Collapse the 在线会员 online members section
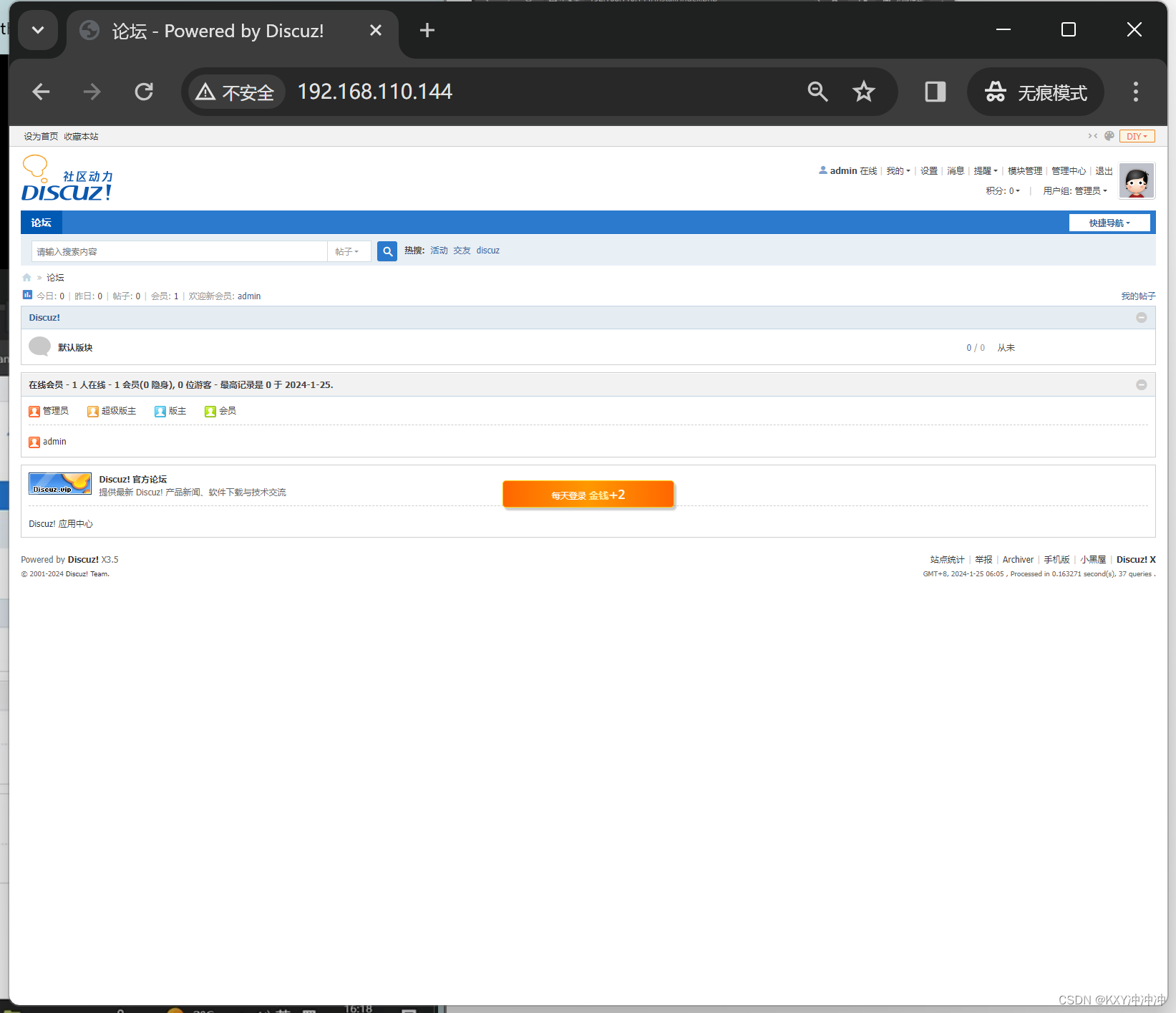 [x=1142, y=385]
